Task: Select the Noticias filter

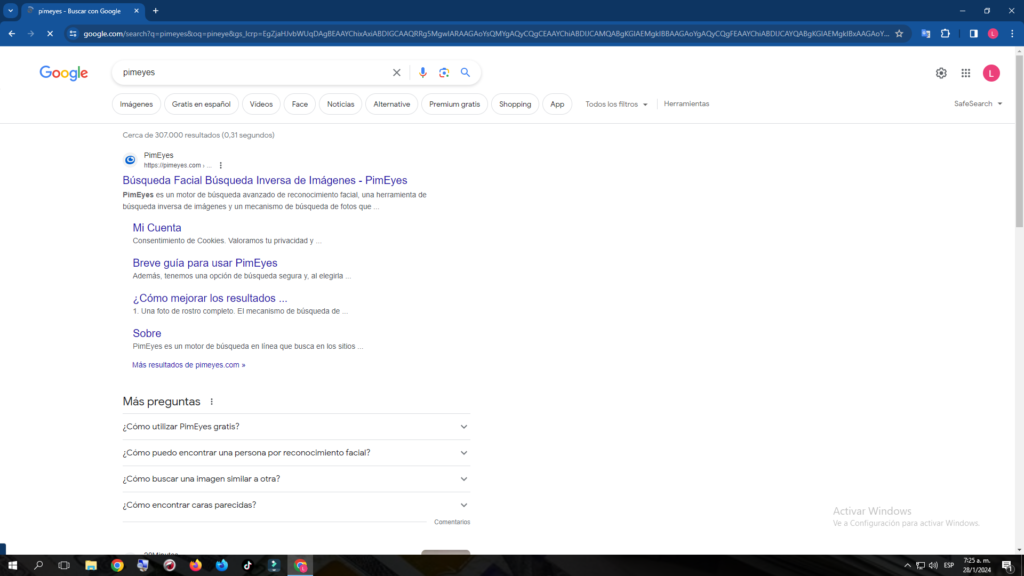Action: (x=340, y=104)
